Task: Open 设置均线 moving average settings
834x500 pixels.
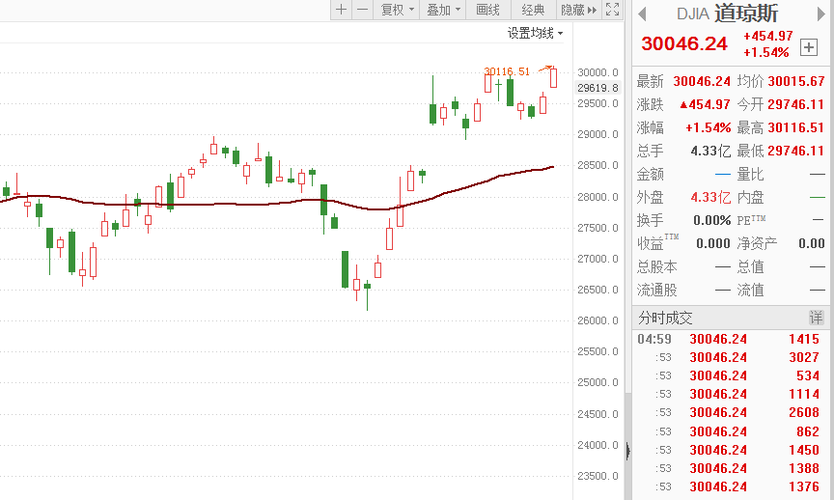Action: point(535,33)
